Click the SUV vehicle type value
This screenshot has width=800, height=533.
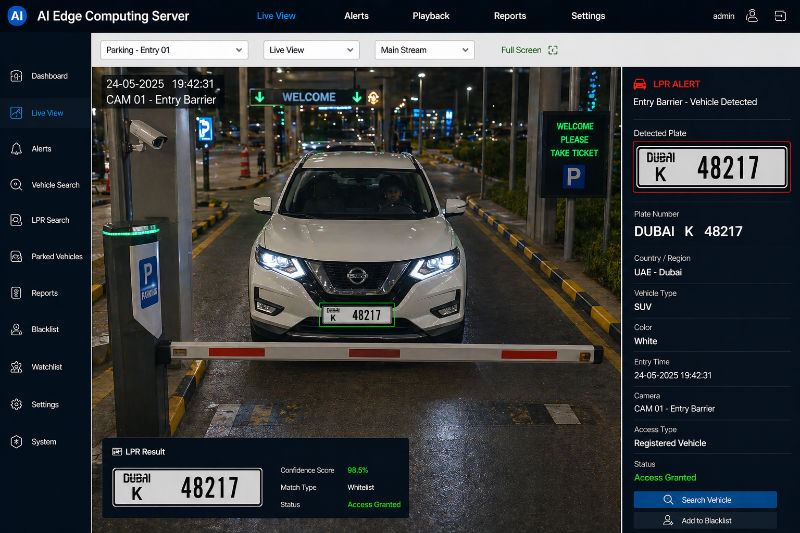(642, 307)
